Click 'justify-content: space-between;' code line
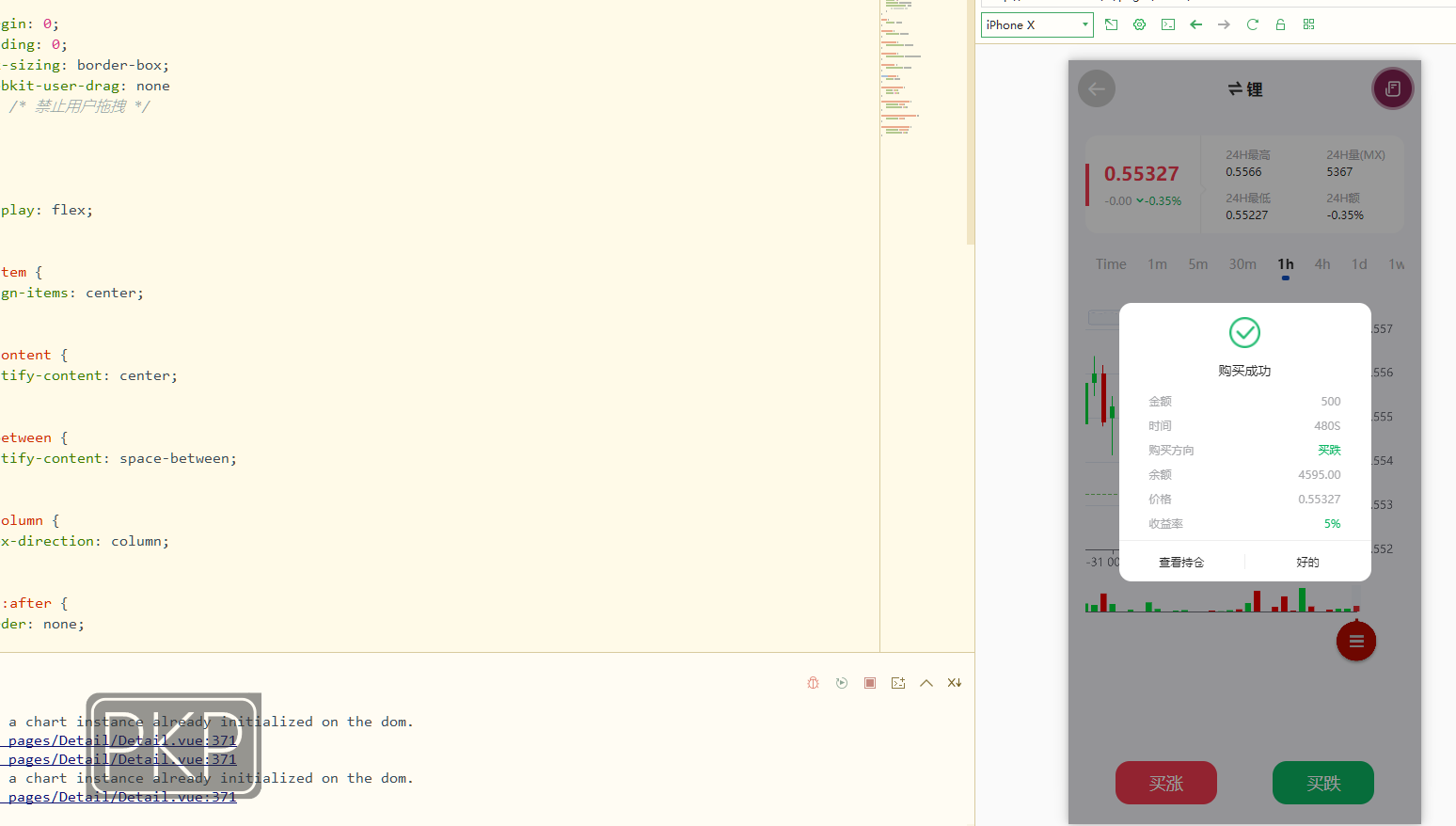 tap(119, 458)
